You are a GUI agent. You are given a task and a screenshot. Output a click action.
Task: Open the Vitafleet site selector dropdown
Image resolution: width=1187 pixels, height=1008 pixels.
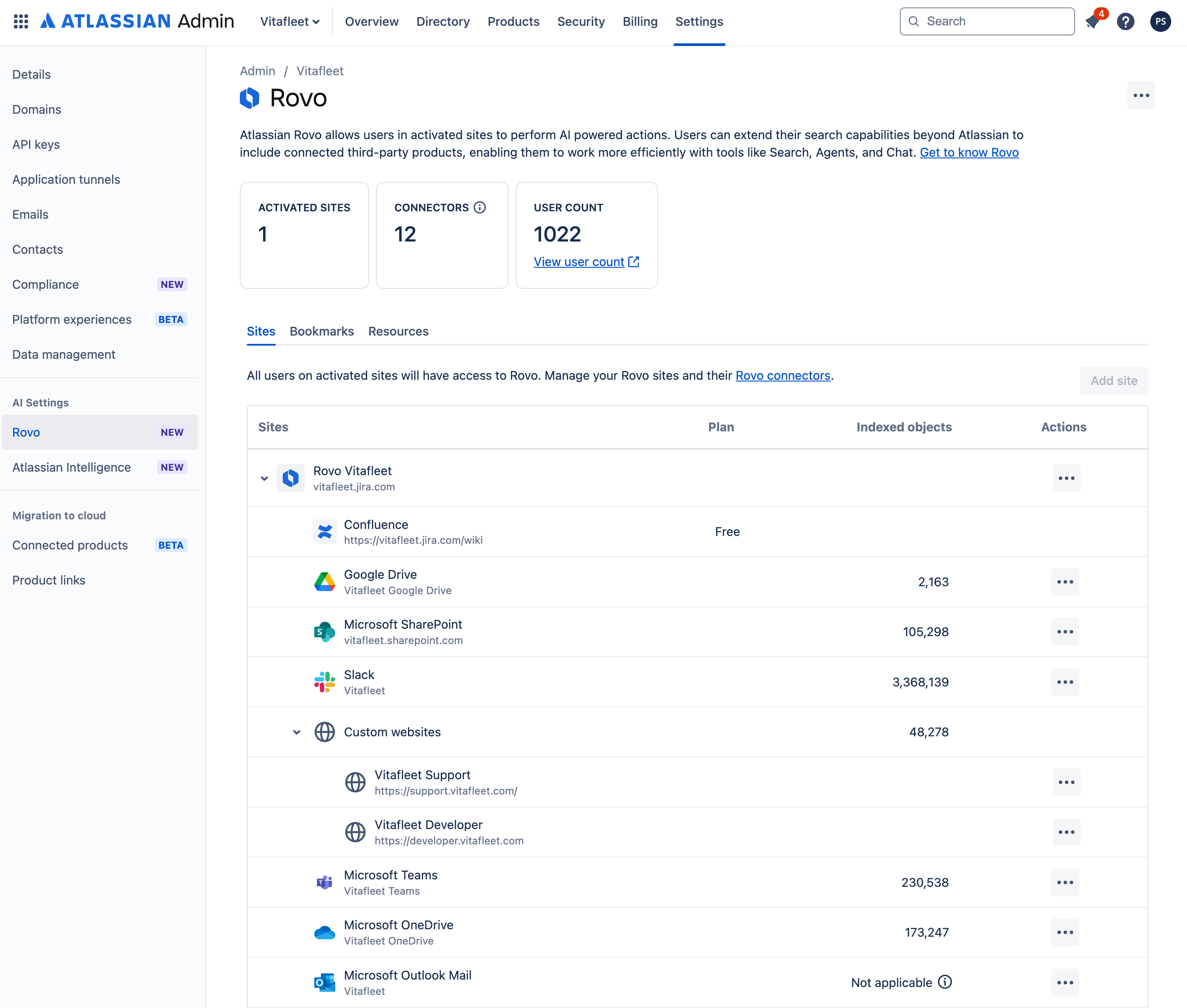pos(289,21)
